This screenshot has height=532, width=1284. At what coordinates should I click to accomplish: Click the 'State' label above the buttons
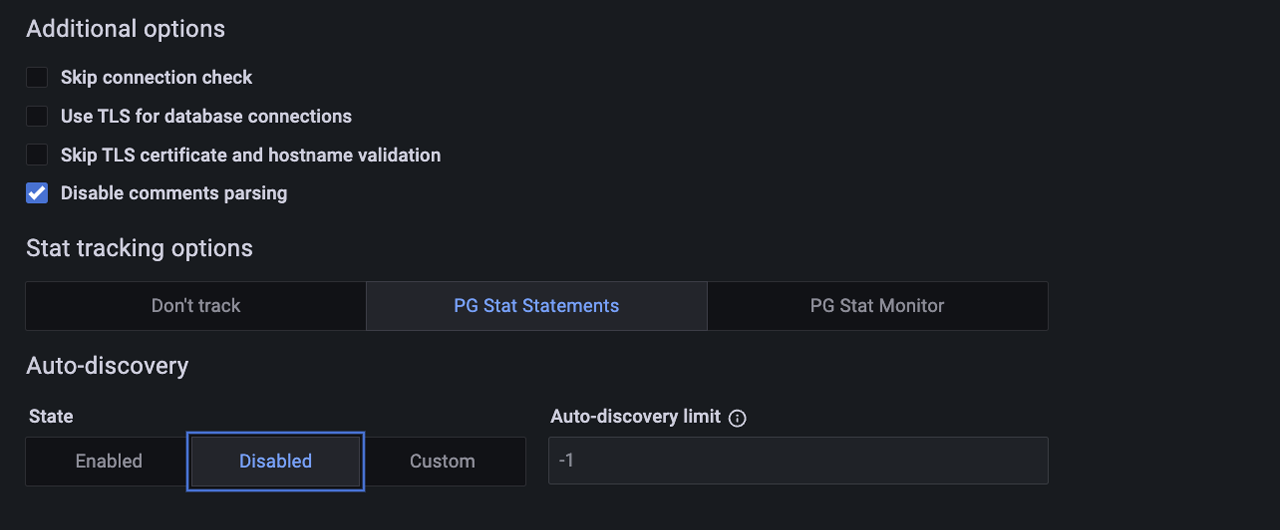coord(51,417)
